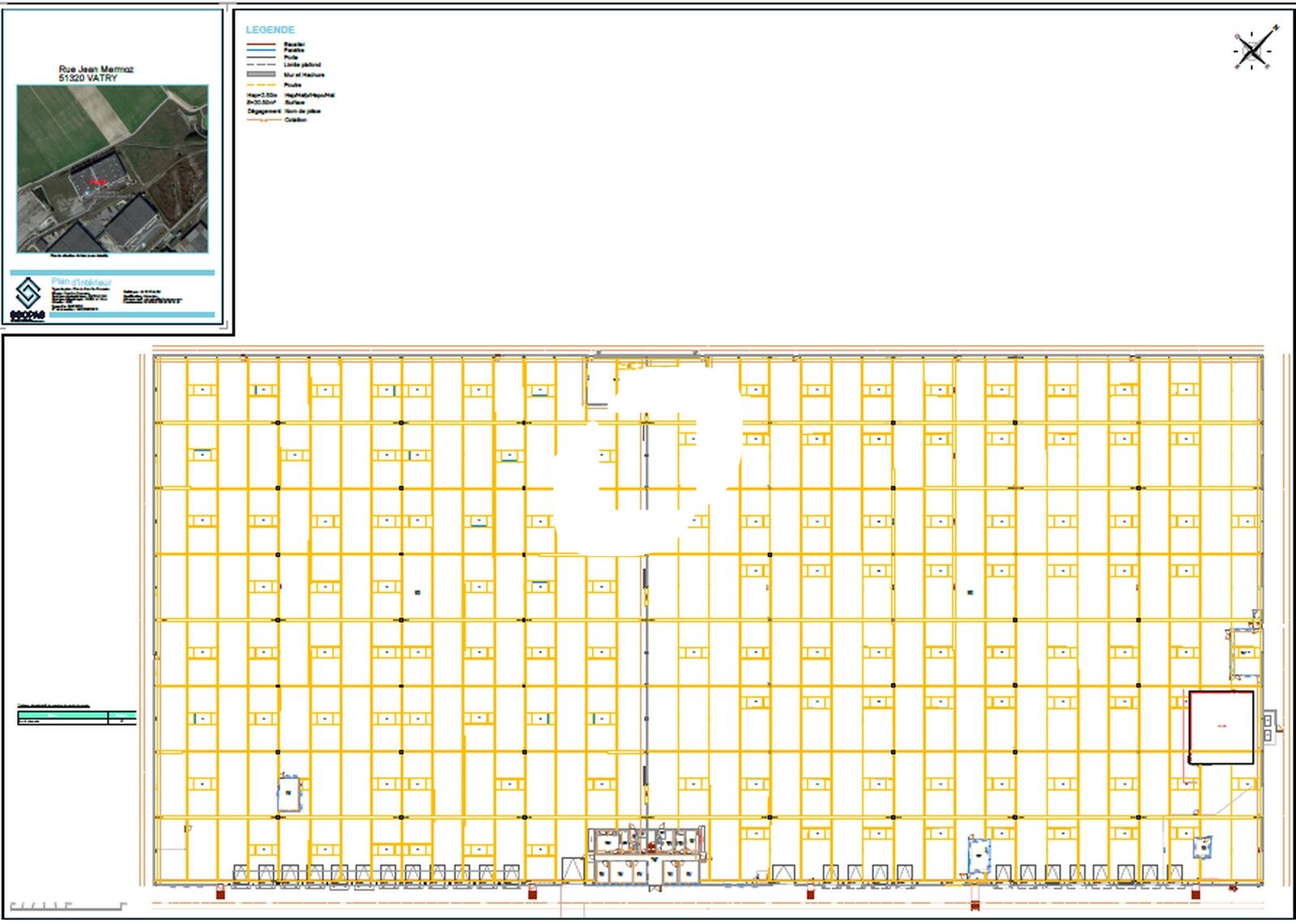Click the small exterior annex on east wall
Screen dimensions: 1296x924
(x=1269, y=720)
